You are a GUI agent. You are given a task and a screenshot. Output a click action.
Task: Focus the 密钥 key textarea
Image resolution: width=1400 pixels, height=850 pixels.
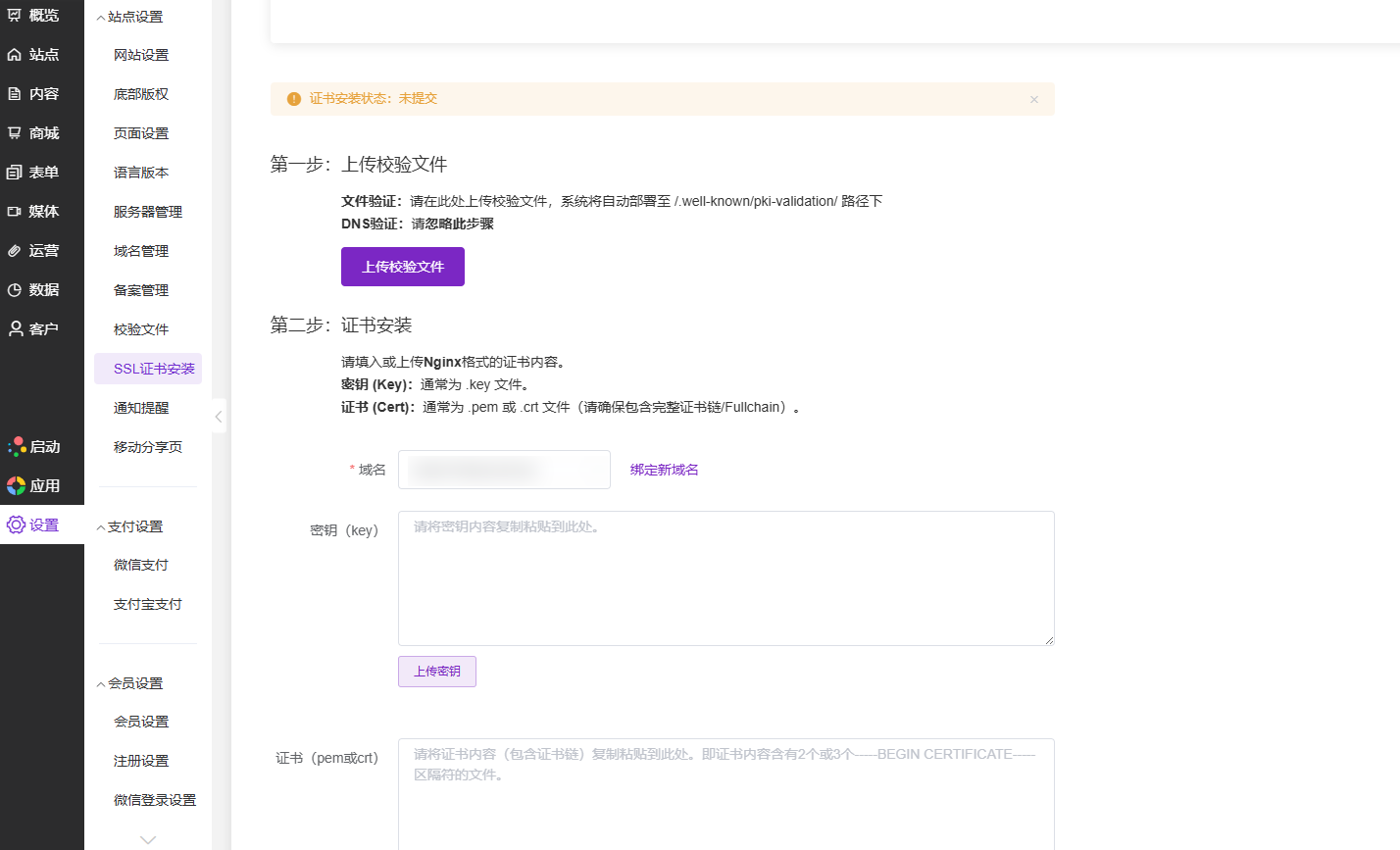tap(725, 578)
